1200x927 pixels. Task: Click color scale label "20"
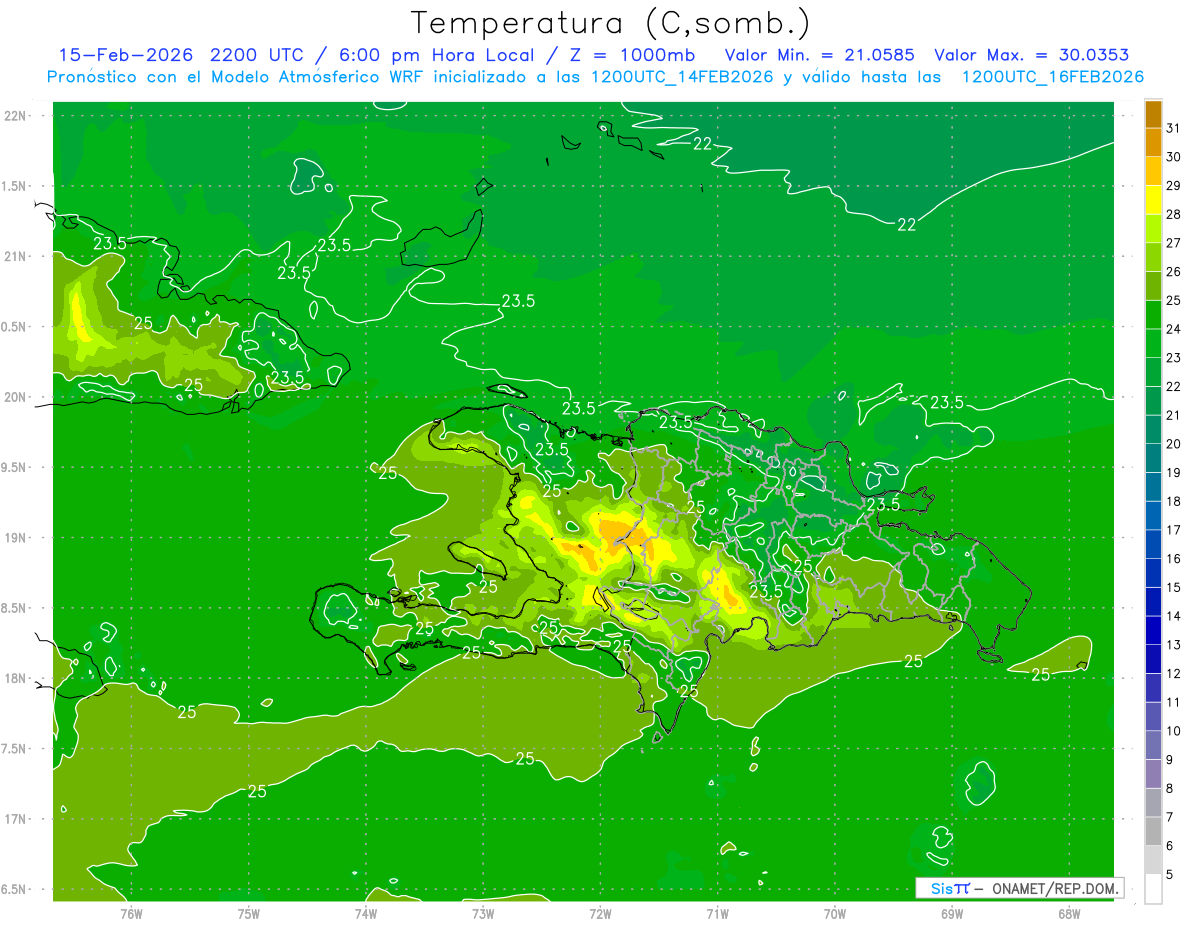tap(1174, 444)
